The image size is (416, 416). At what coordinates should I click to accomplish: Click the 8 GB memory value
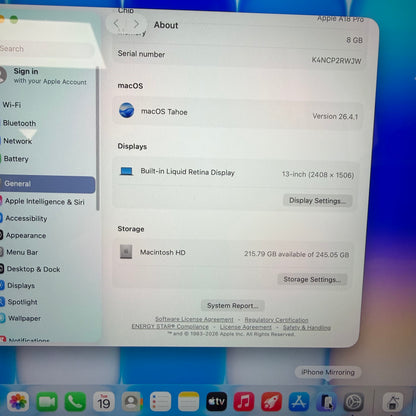(355, 40)
